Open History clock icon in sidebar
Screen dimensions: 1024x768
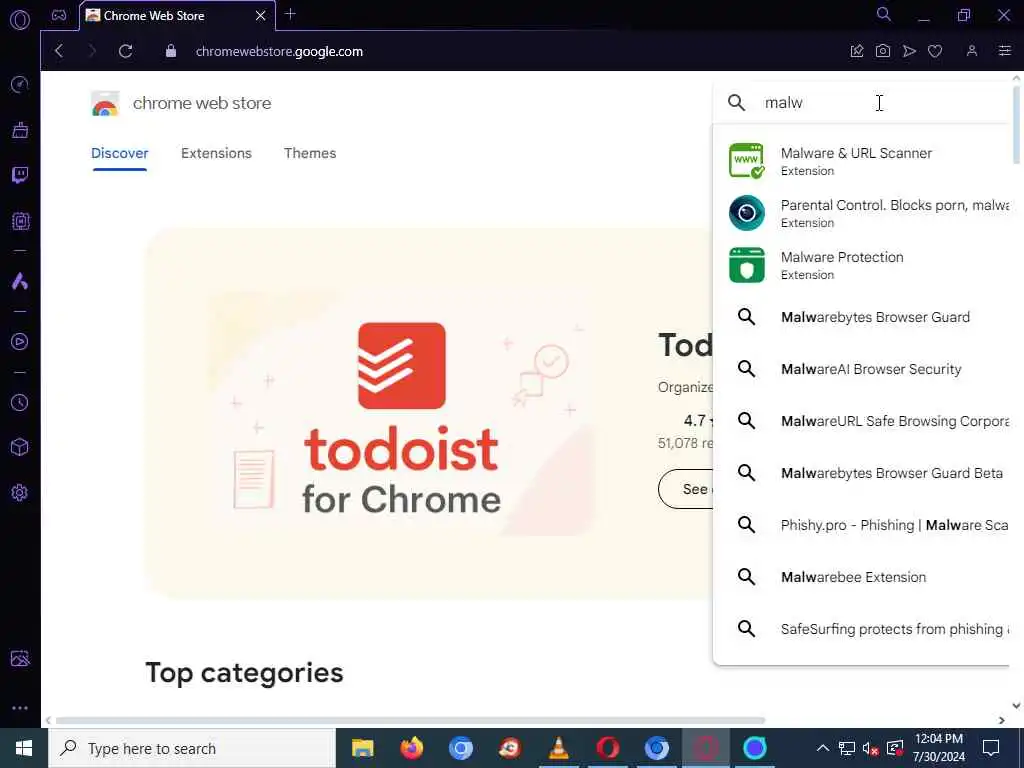pyautogui.click(x=20, y=402)
